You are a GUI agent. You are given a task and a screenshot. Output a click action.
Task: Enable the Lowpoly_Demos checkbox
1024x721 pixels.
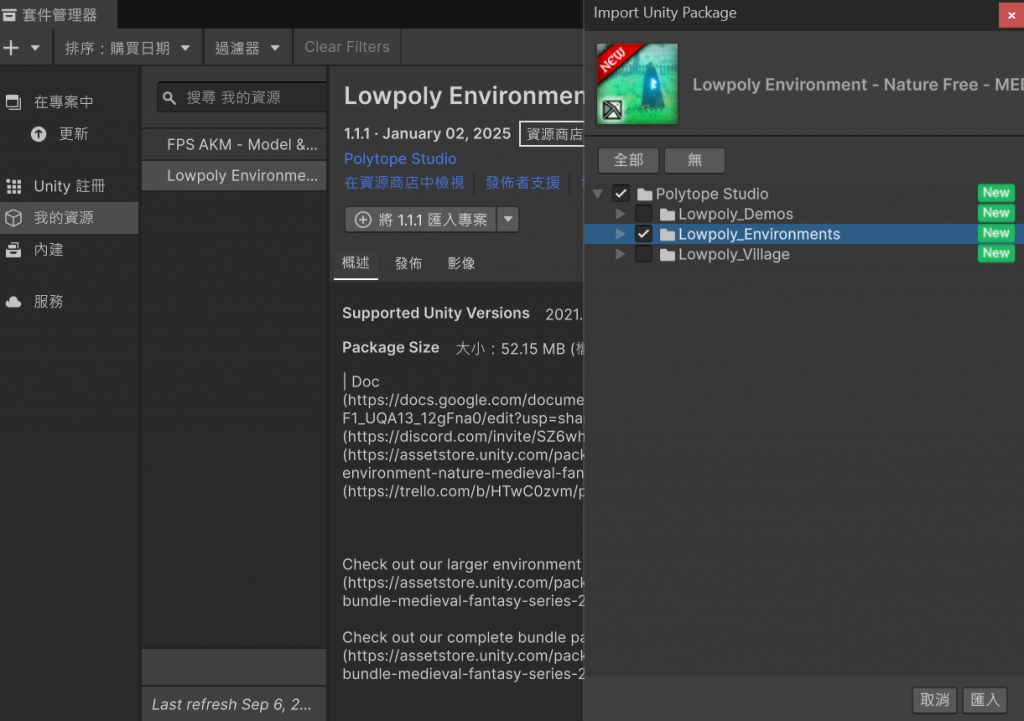[644, 214]
